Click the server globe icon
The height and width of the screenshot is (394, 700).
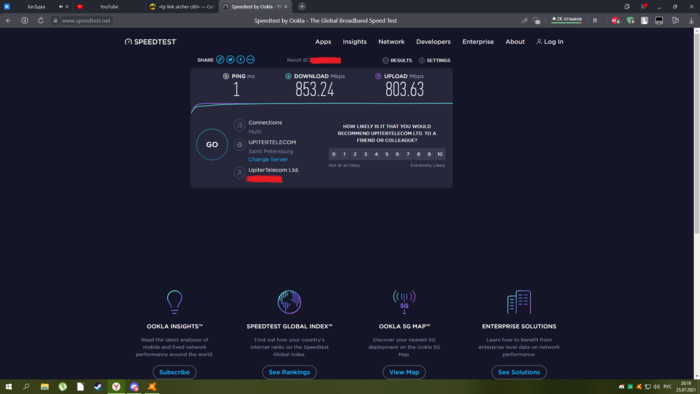coord(240,145)
